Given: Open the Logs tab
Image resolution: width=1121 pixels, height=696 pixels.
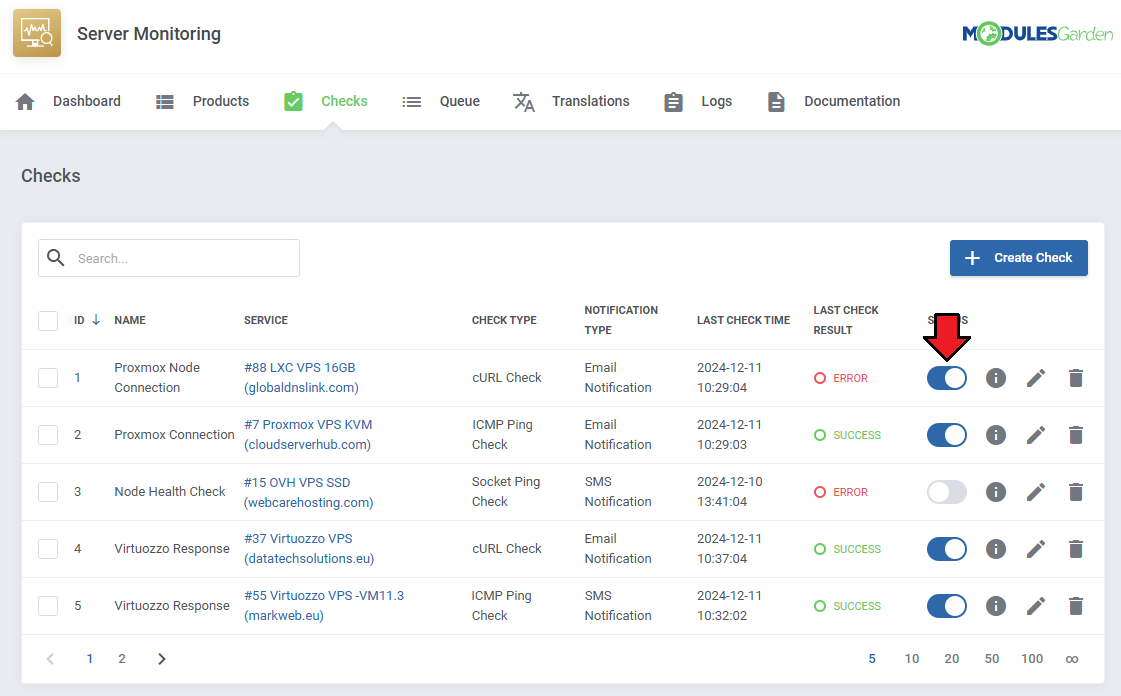Looking at the screenshot, I should pyautogui.click(x=716, y=101).
